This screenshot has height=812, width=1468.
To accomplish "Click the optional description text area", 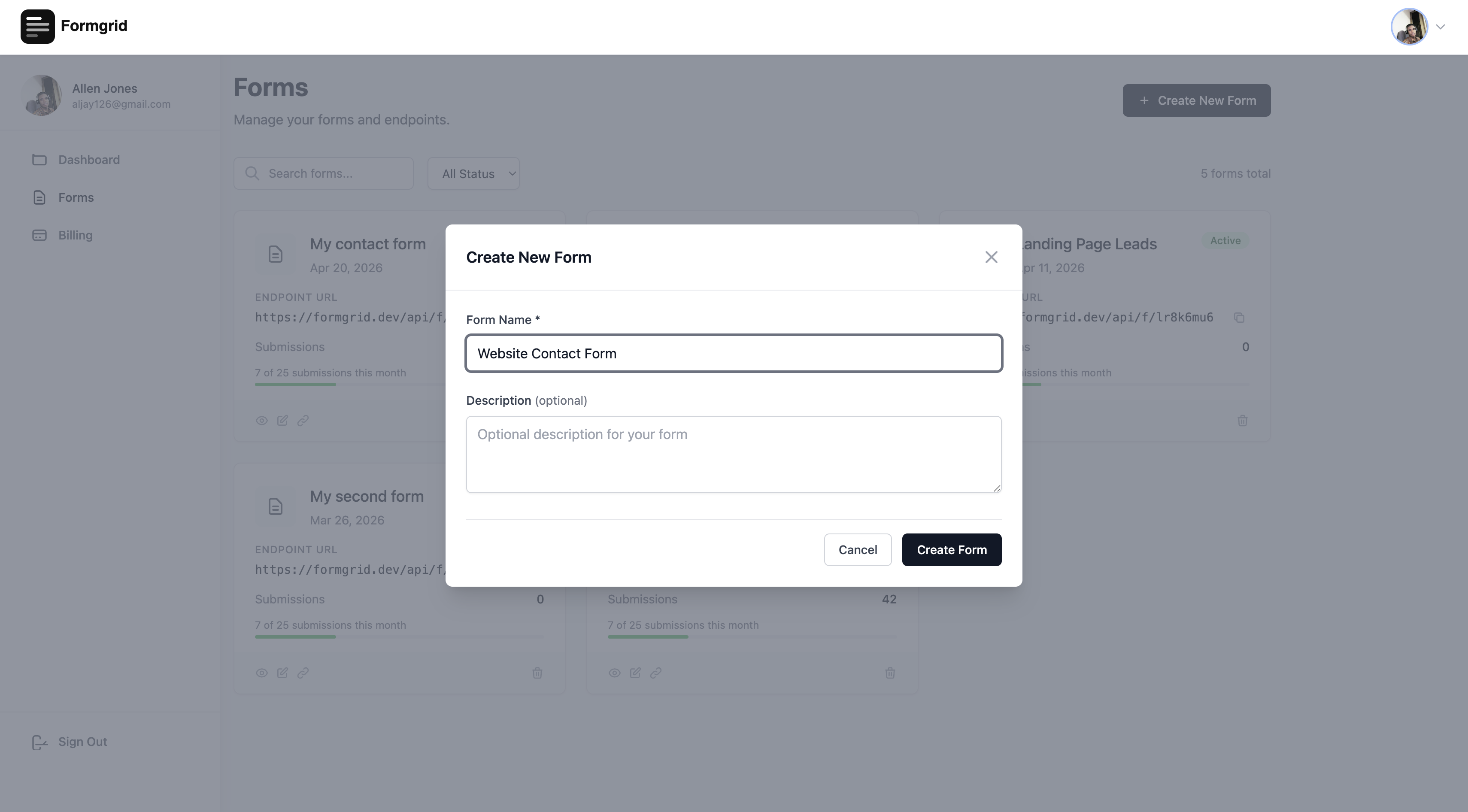I will [734, 454].
